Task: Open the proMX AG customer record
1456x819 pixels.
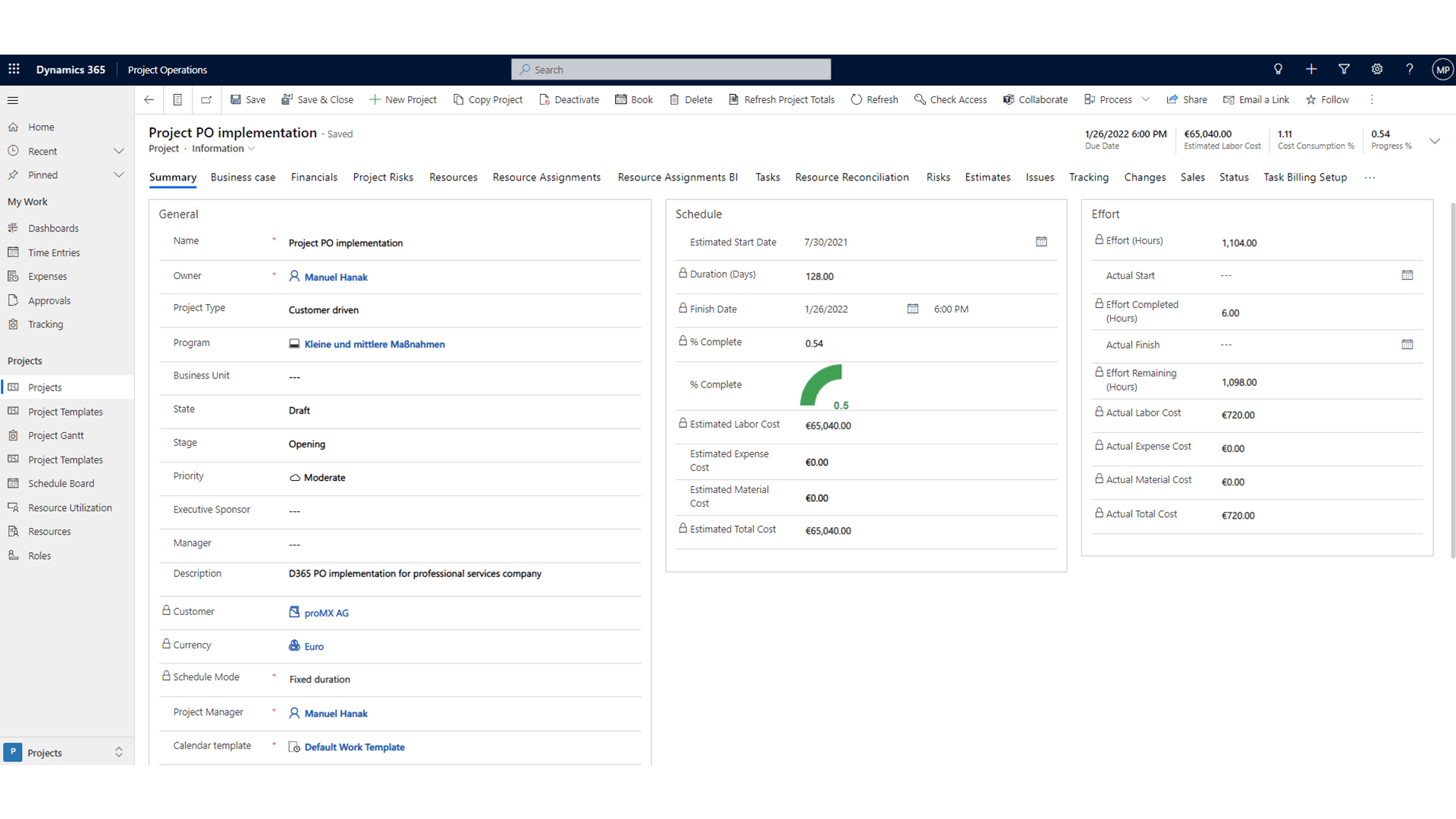Action: tap(326, 613)
